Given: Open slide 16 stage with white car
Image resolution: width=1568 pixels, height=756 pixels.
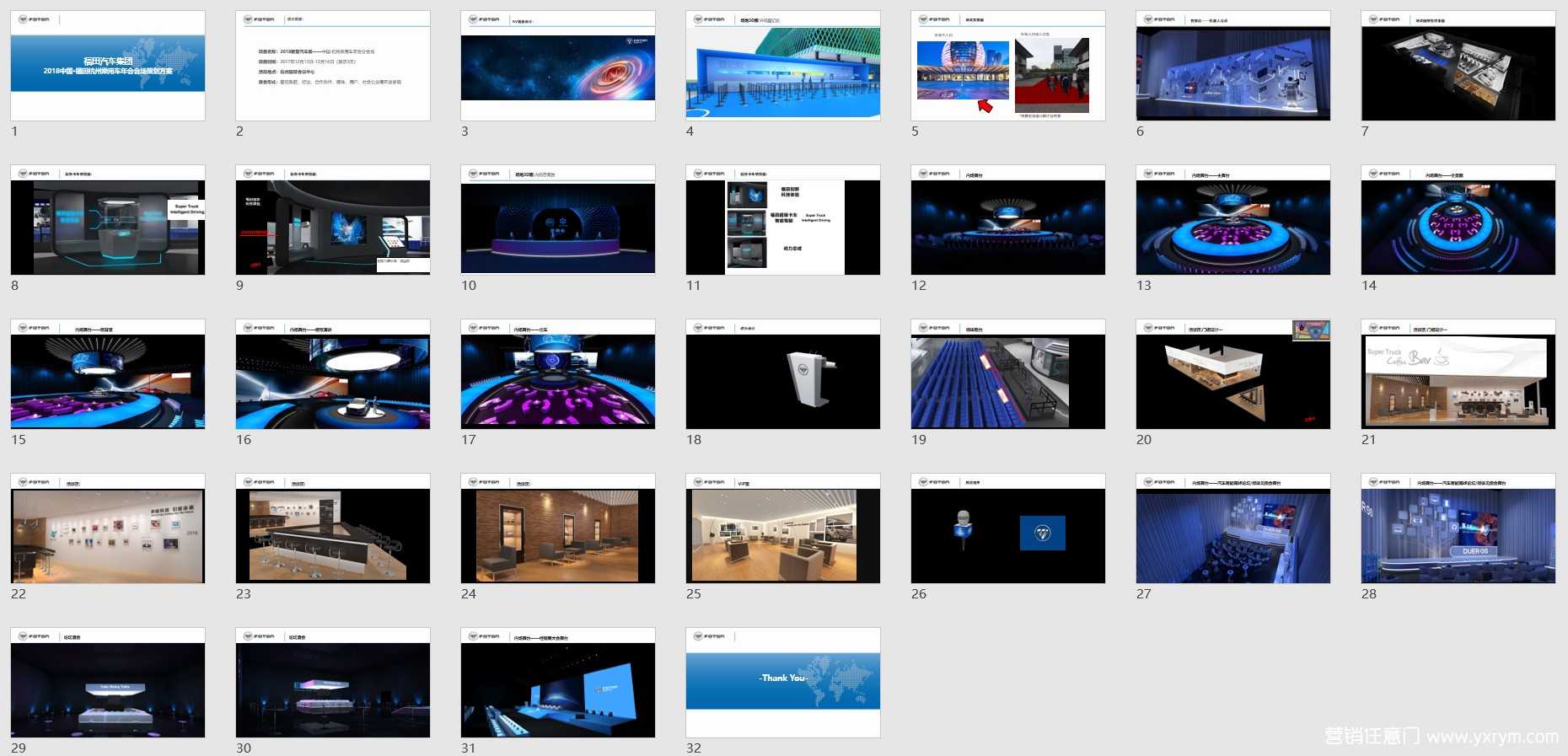Looking at the screenshot, I should 333,374.
